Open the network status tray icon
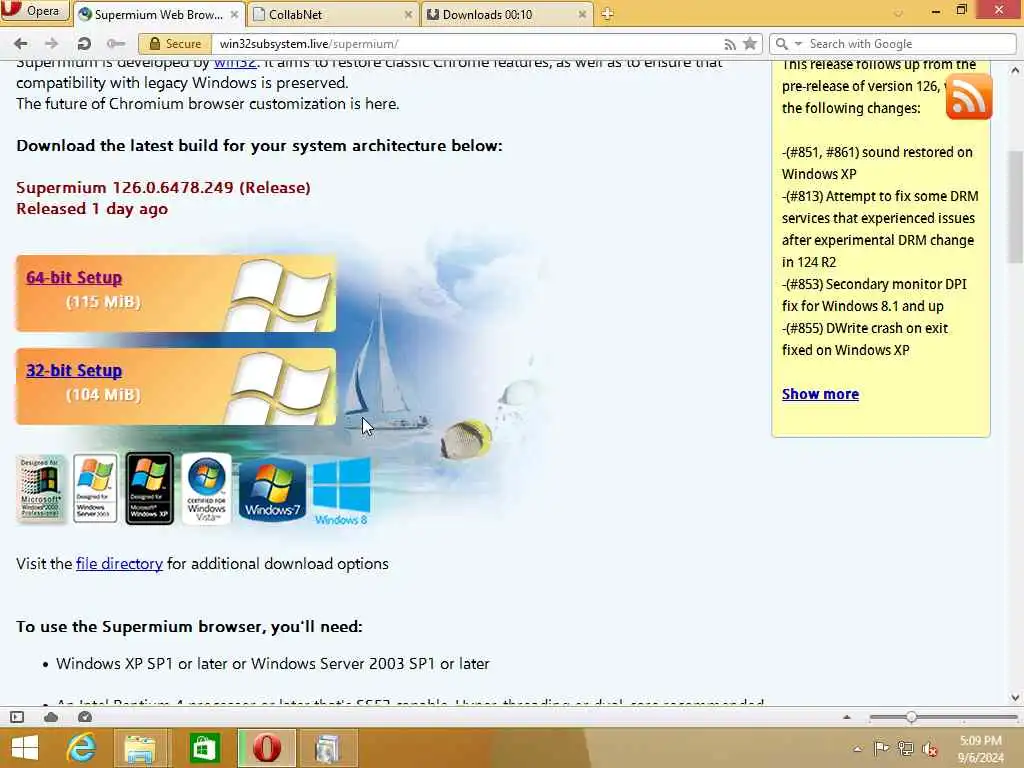This screenshot has height=768, width=1024. 905,748
